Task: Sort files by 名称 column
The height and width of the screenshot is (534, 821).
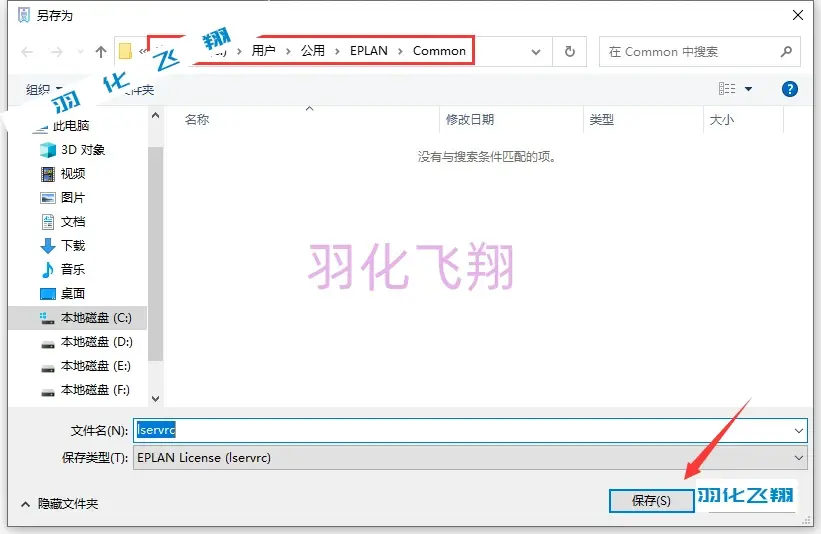Action: [197, 119]
